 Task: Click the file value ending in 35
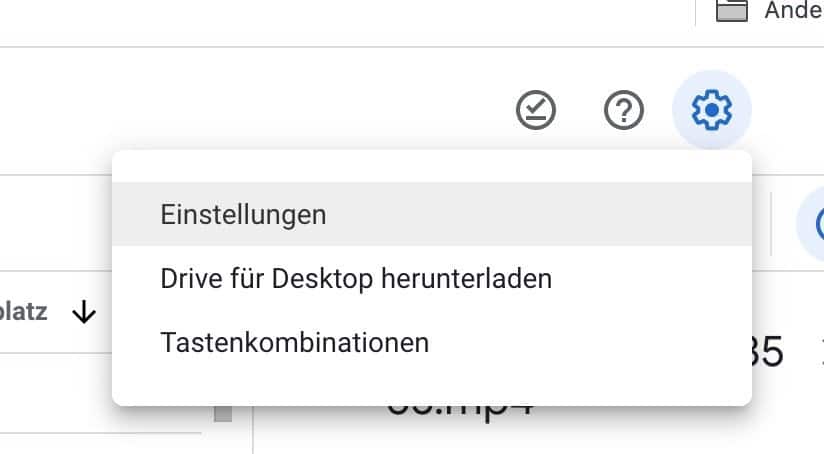pos(767,351)
